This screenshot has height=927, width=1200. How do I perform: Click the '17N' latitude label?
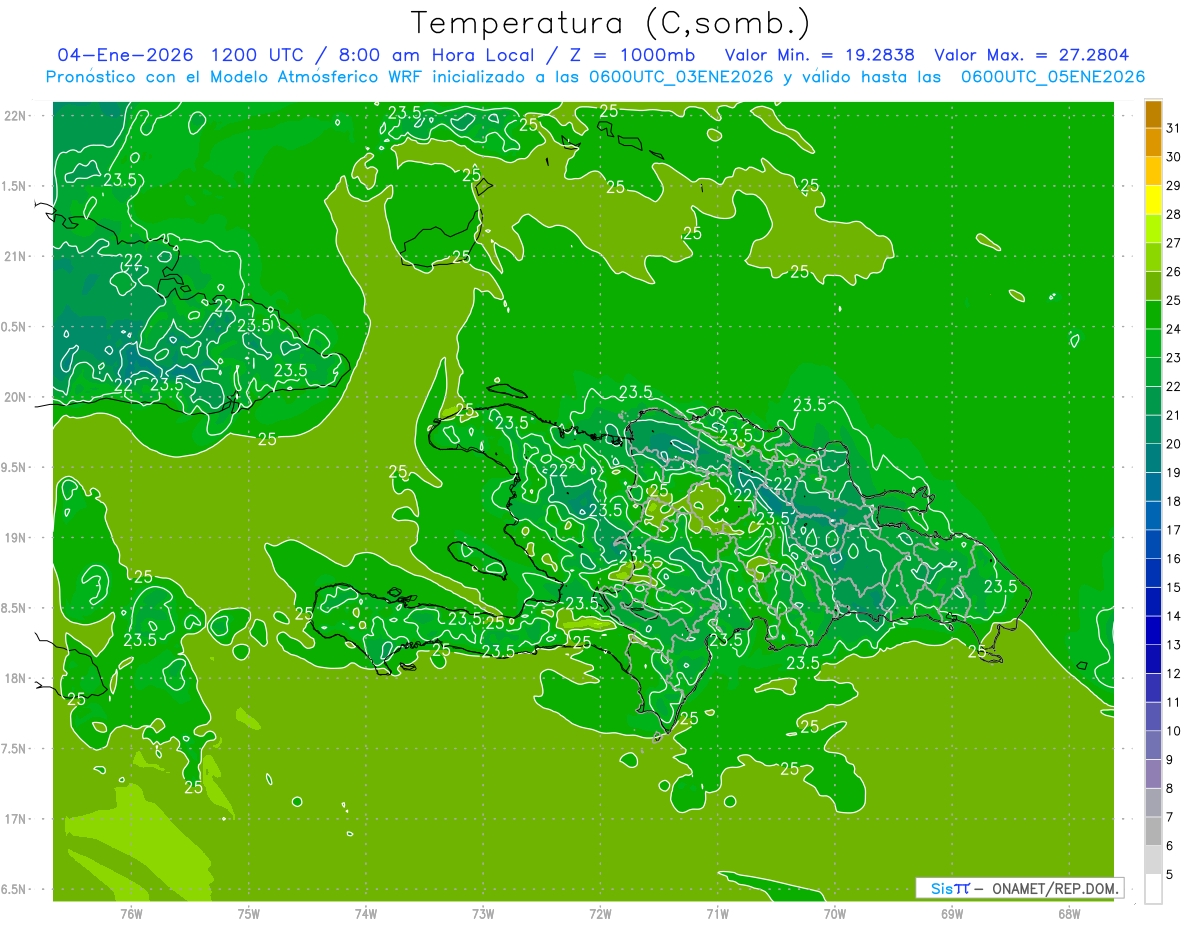coord(17,819)
